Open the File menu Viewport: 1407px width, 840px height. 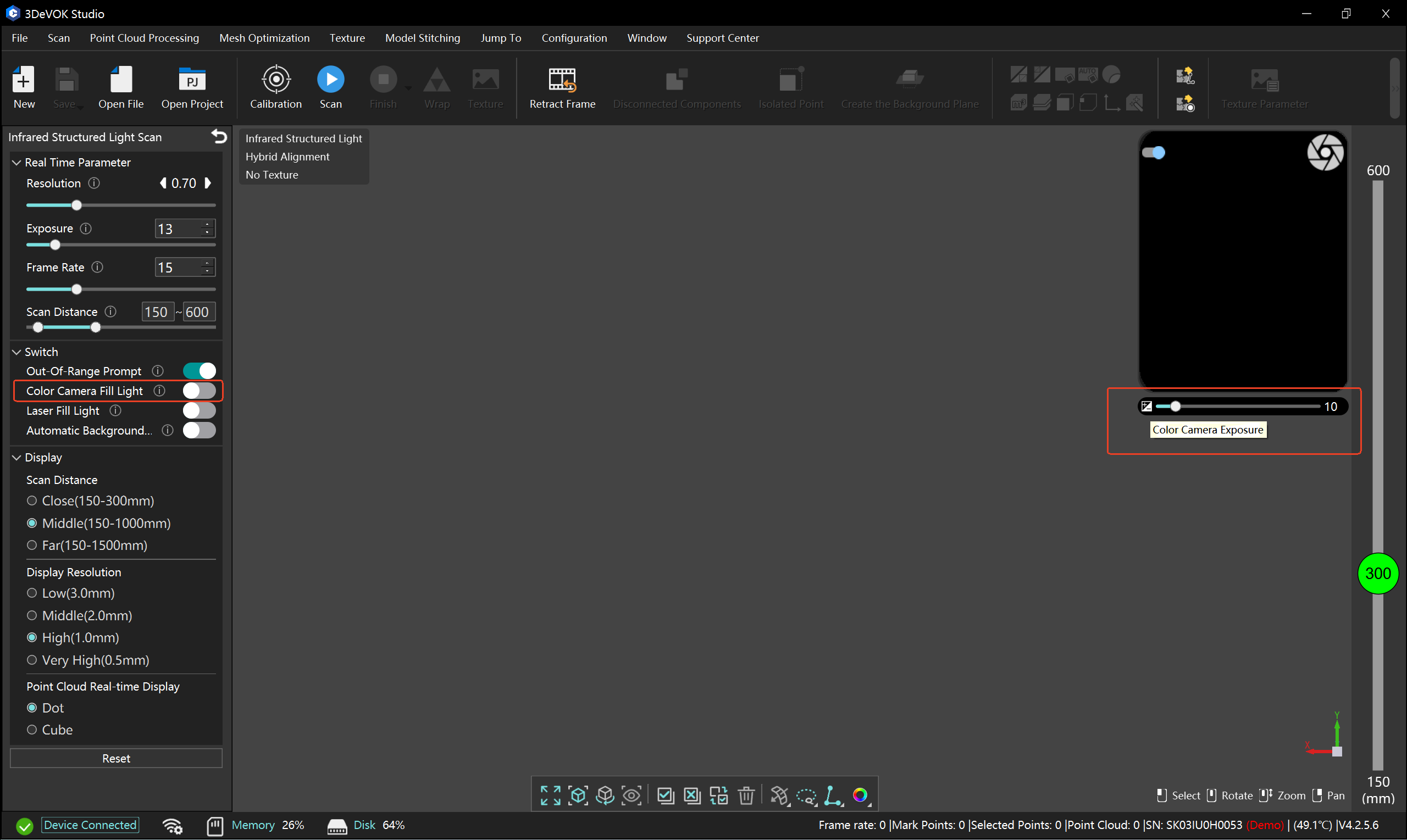pos(20,38)
